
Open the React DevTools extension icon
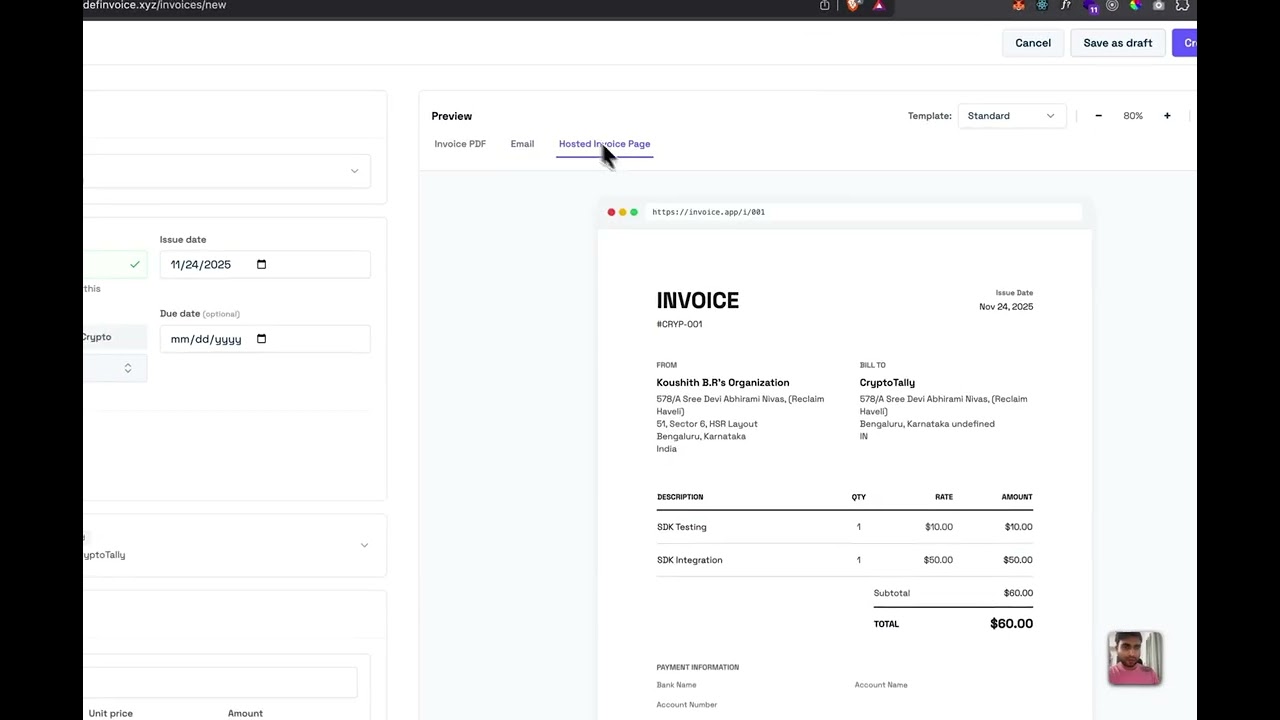[1042, 5]
